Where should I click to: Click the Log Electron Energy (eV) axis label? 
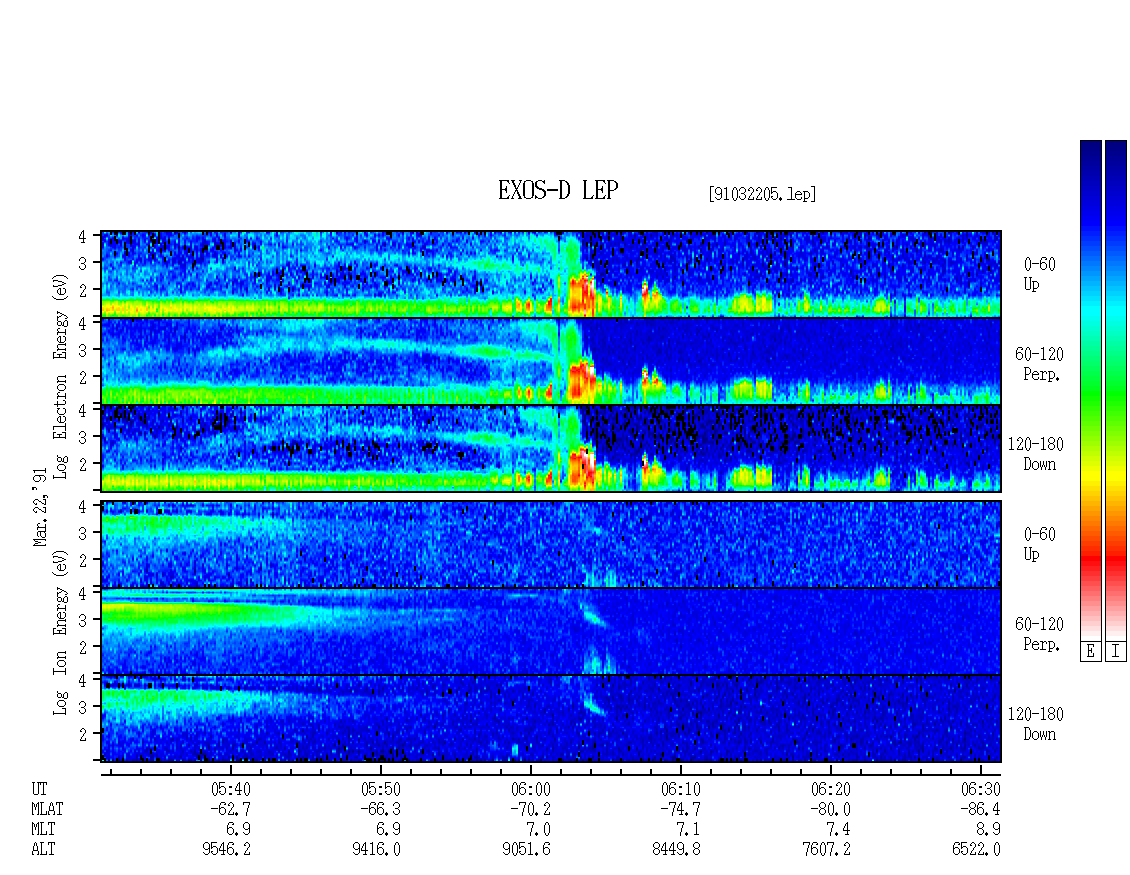click(x=61, y=376)
